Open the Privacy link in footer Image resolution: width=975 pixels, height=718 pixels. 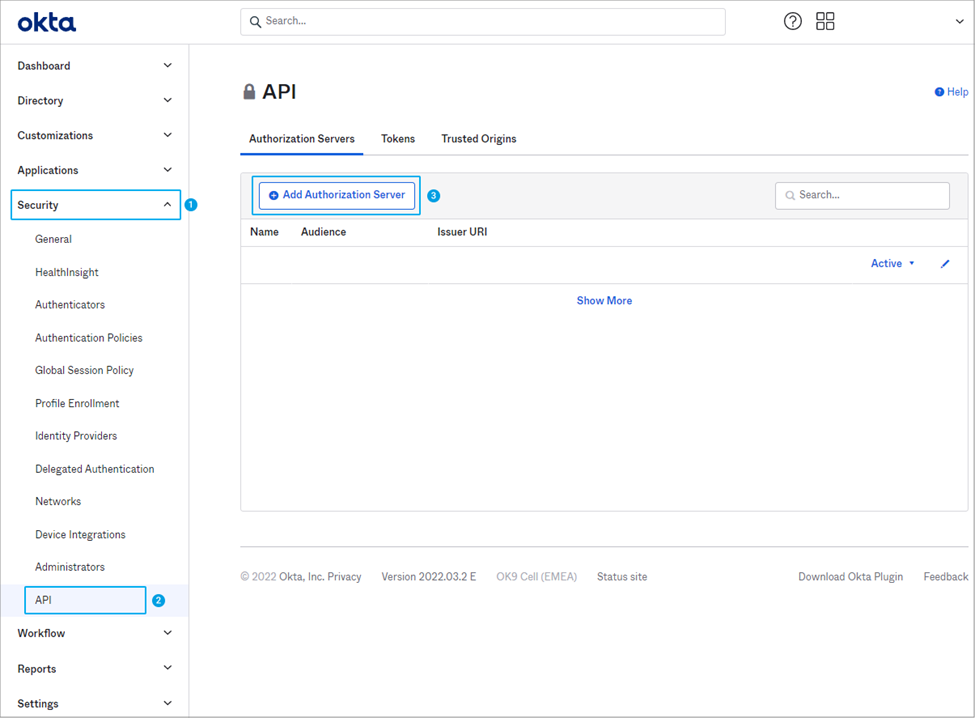344,577
